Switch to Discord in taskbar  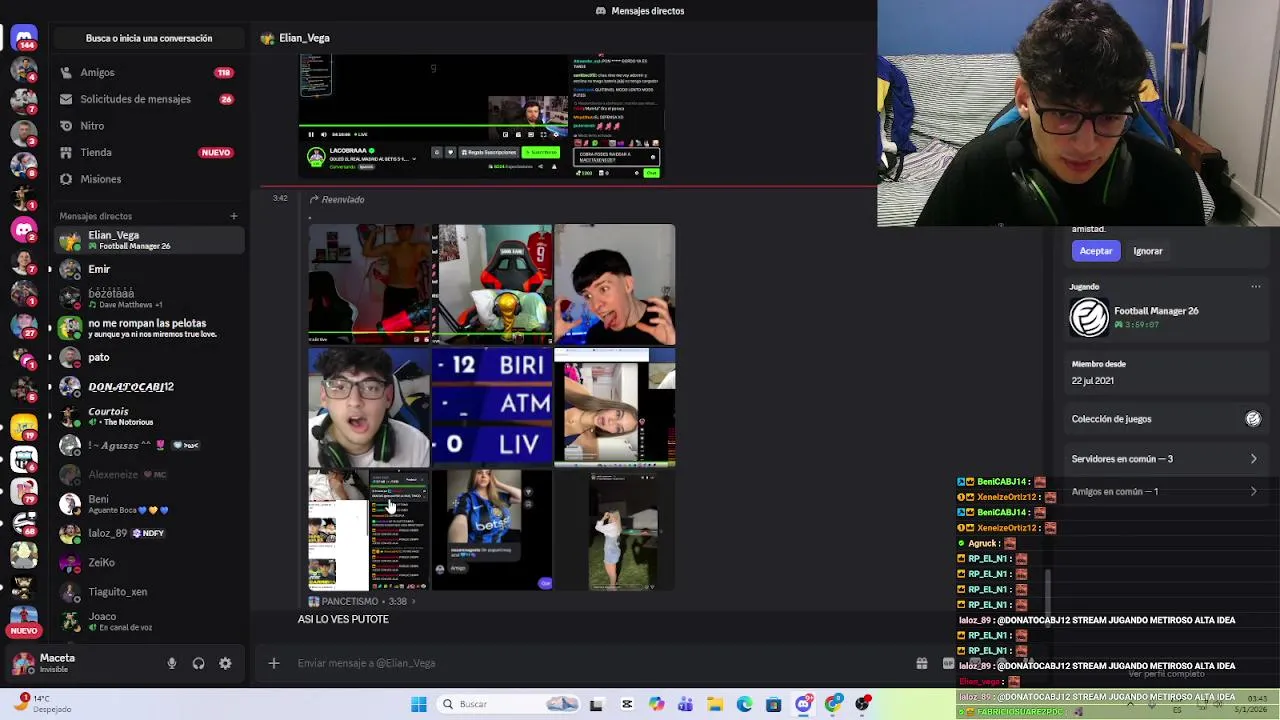click(x=803, y=704)
